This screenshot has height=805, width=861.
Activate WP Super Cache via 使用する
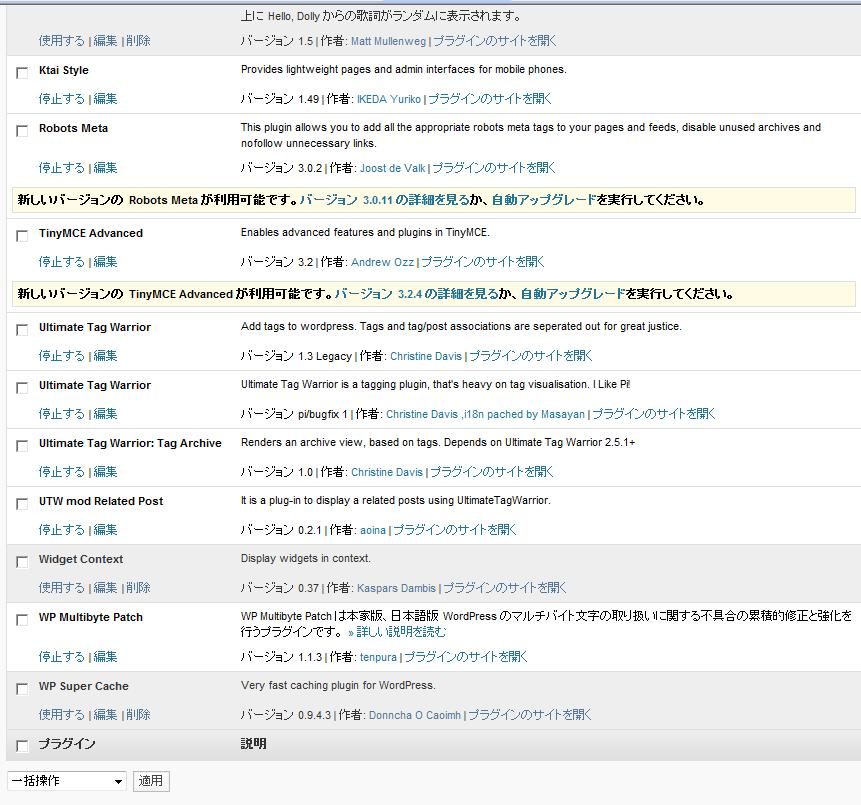62,715
